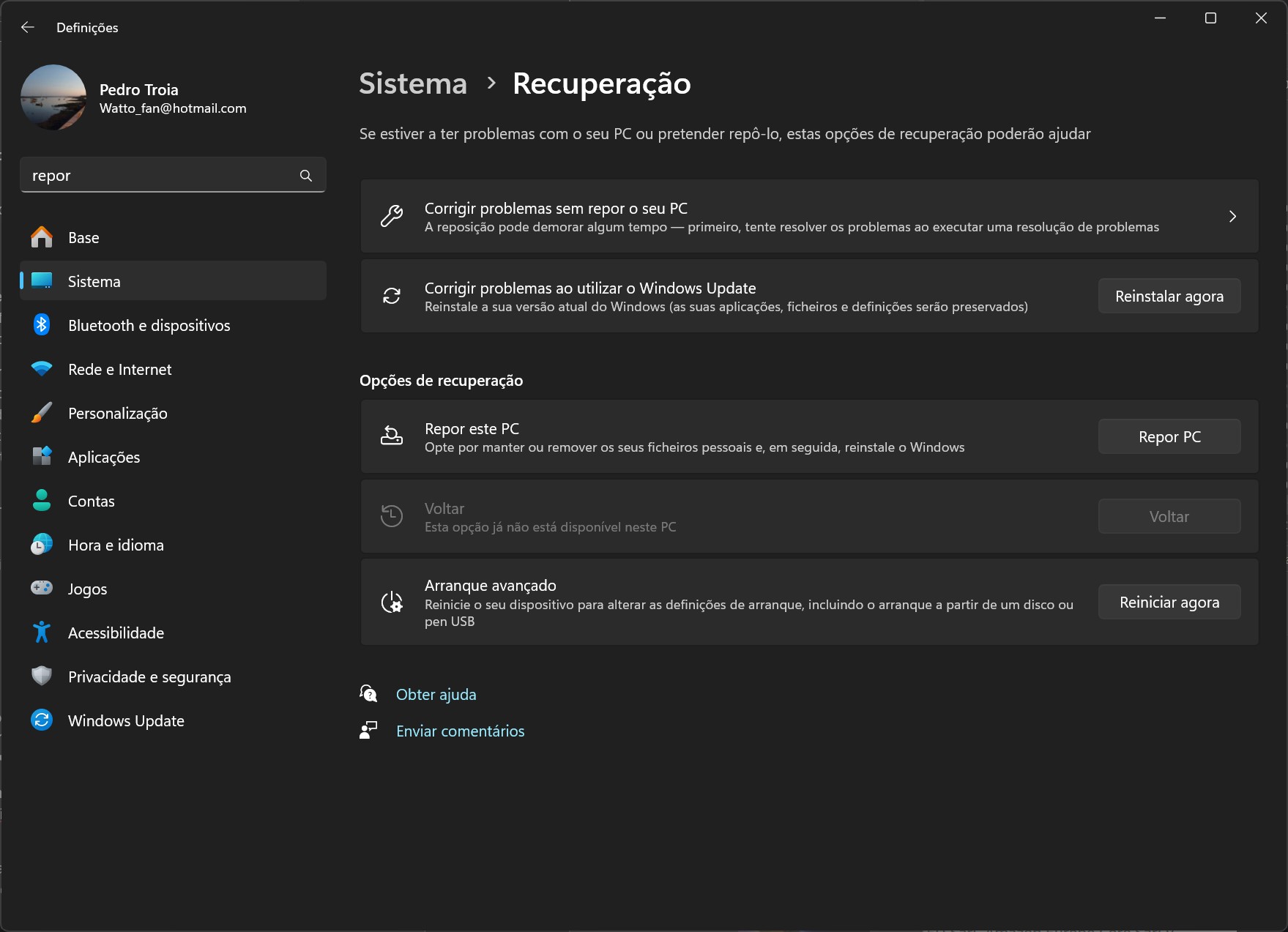The height and width of the screenshot is (932, 1288).
Task: Click the shield icon for Privacidade e segurança
Action: tap(42, 676)
